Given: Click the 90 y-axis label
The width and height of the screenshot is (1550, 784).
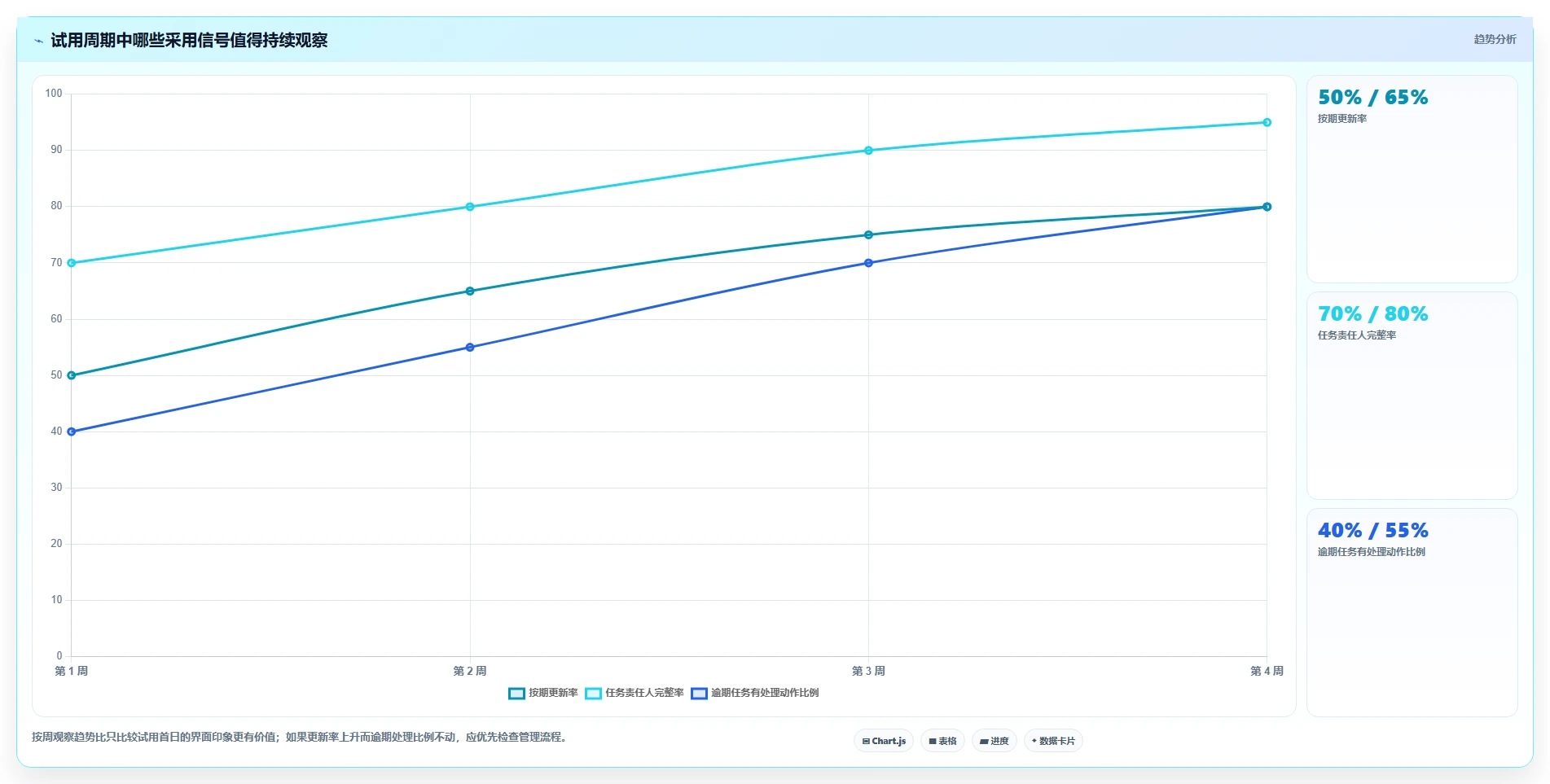Looking at the screenshot, I should coord(56,150).
